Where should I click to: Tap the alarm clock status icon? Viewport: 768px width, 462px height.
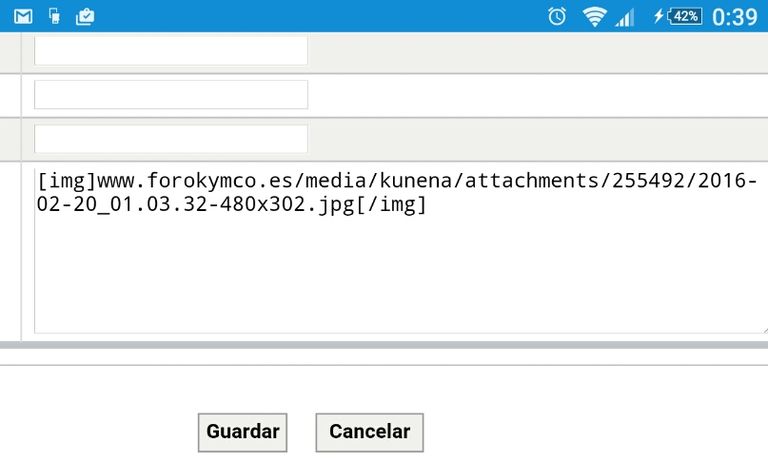tap(557, 16)
